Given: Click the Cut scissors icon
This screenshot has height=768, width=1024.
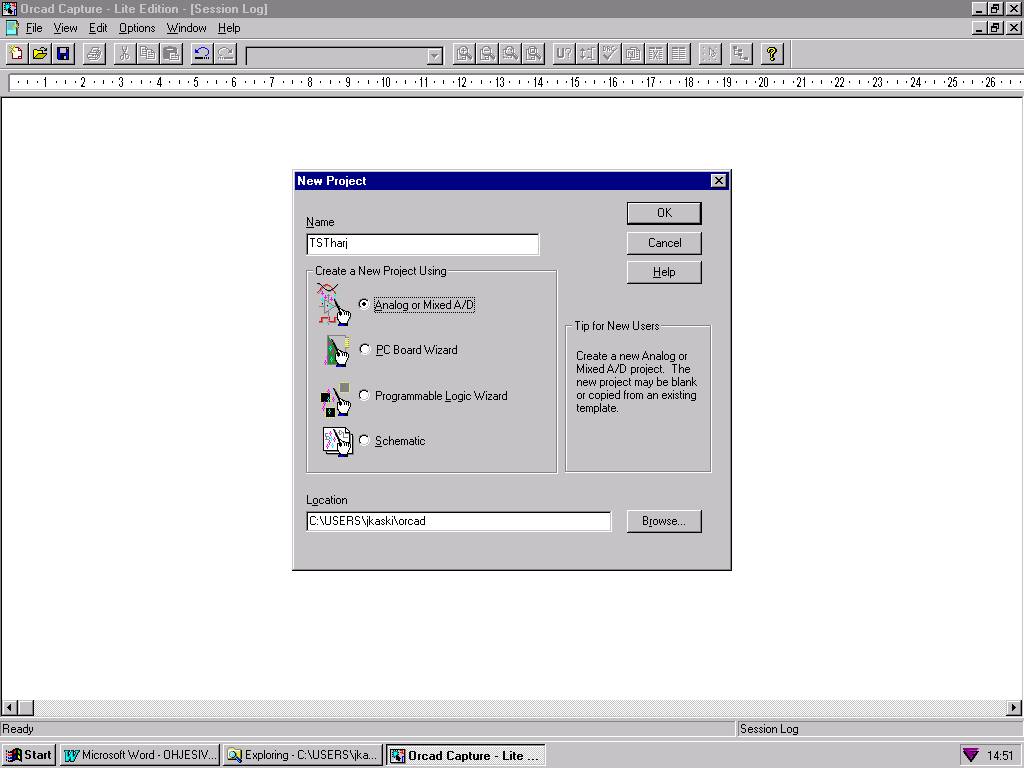Looking at the screenshot, I should [x=124, y=54].
